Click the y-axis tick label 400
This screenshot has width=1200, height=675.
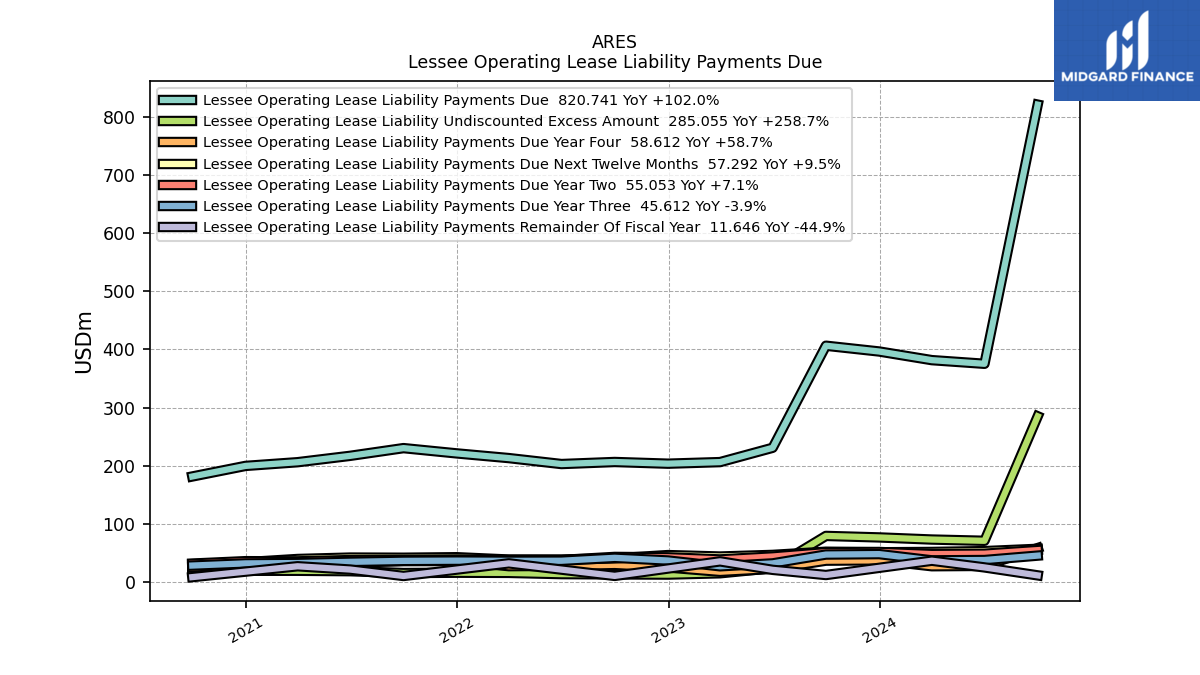click(x=121, y=350)
